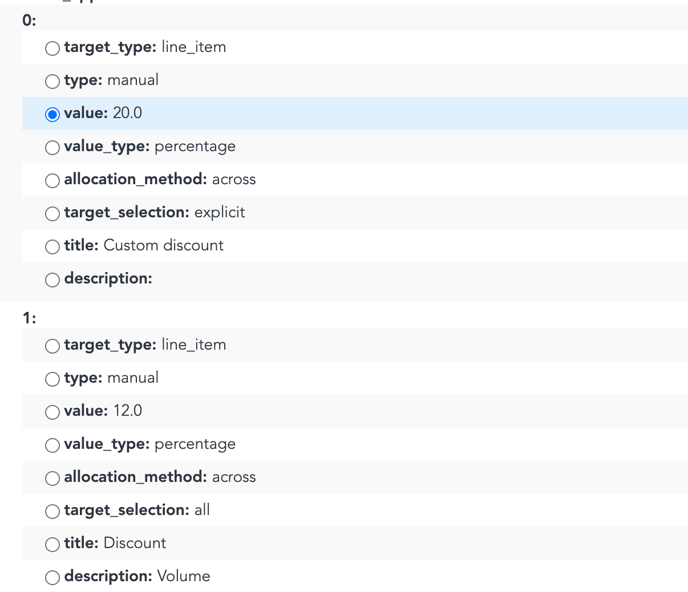The width and height of the screenshot is (688, 592).
Task: Select type manual radio in group 0
Action: click(x=52, y=81)
